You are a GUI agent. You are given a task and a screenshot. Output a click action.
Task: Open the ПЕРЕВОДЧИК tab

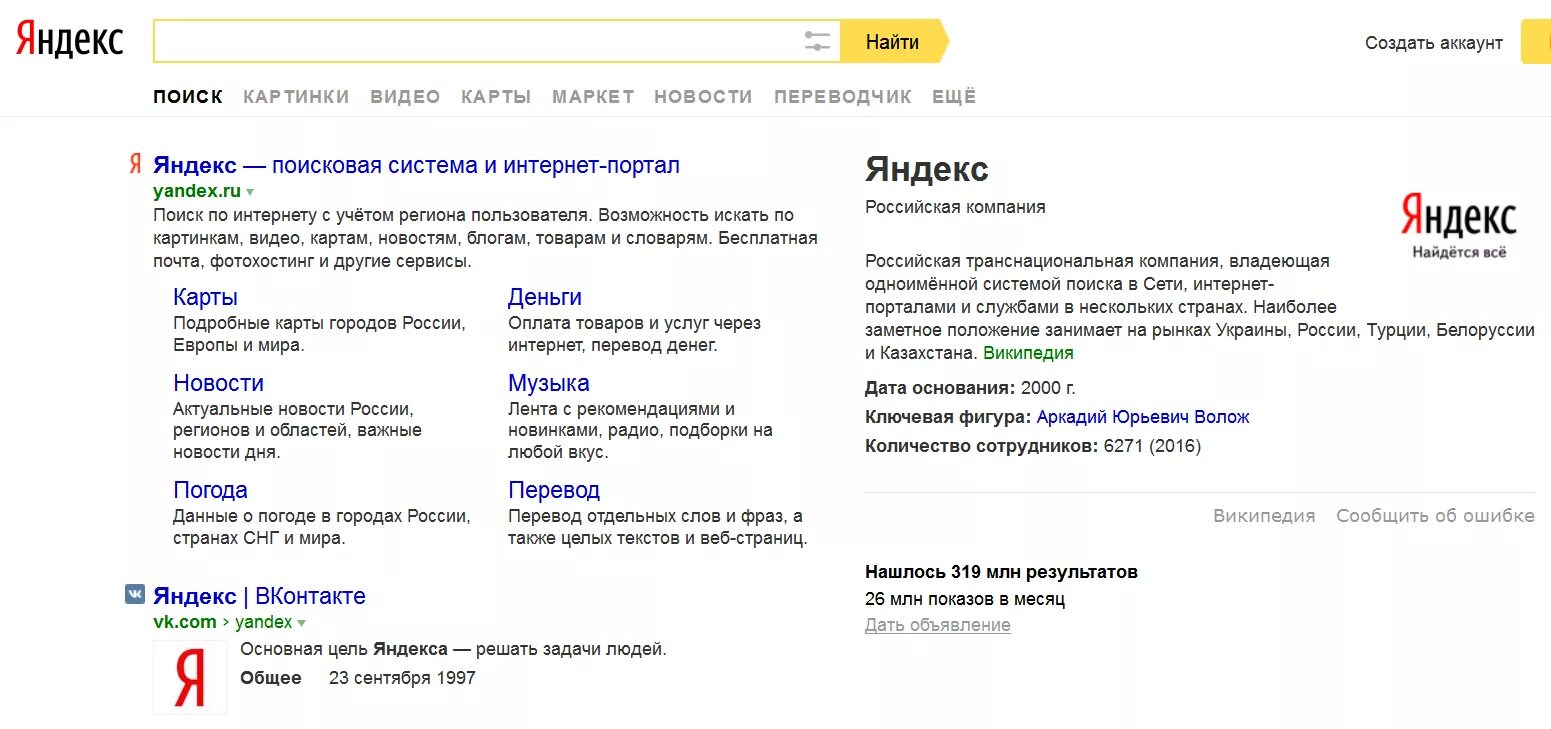pos(842,97)
